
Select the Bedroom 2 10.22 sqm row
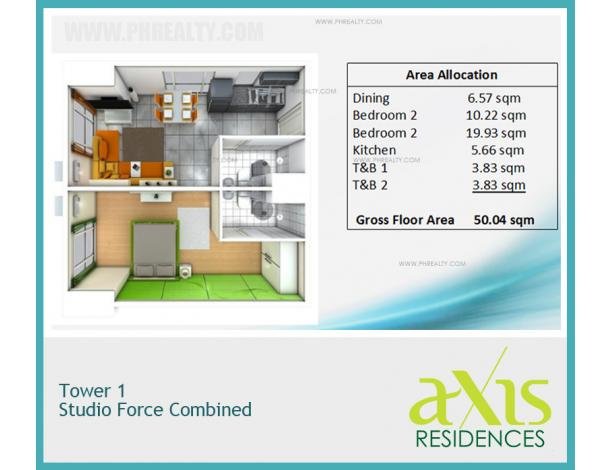coord(451,116)
